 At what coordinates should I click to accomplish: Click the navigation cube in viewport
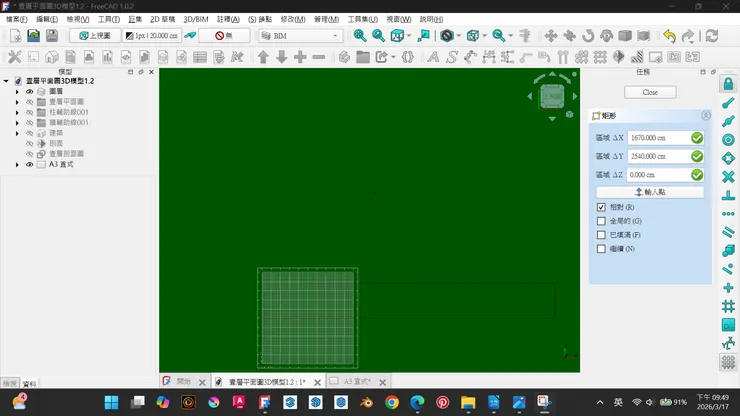tap(552, 96)
